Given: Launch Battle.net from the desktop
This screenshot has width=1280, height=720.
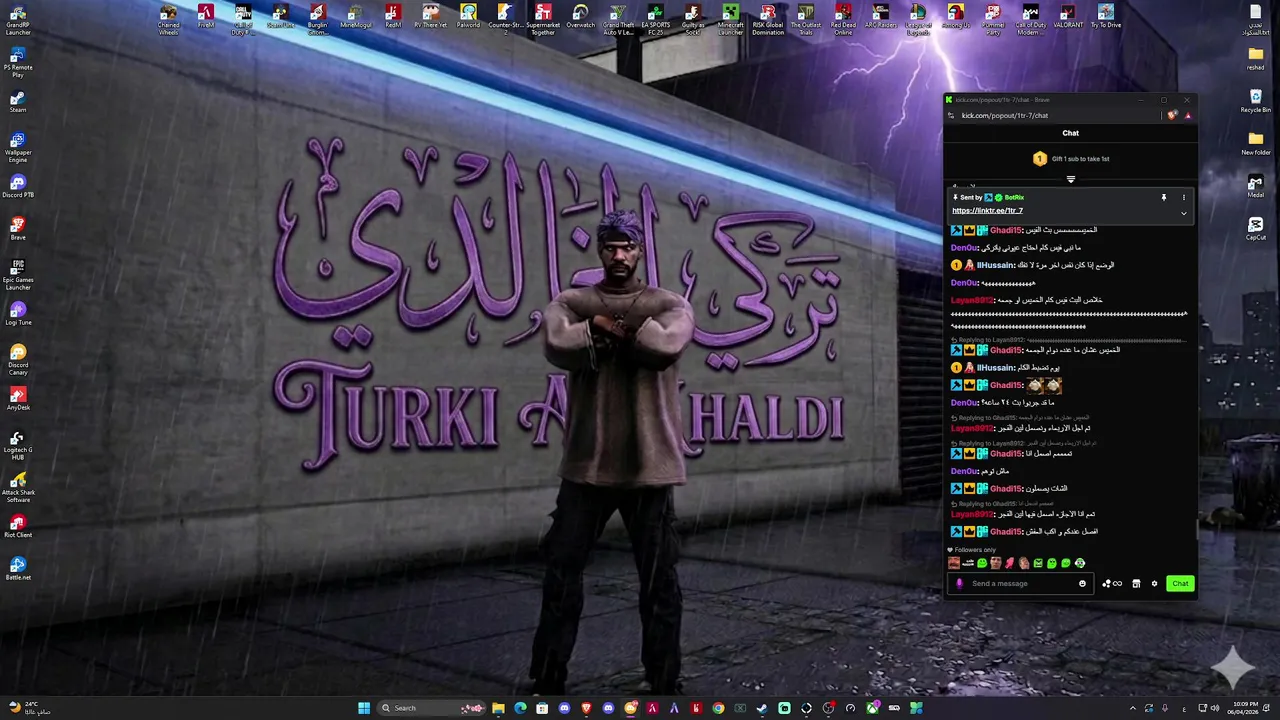Looking at the screenshot, I should [x=18, y=570].
